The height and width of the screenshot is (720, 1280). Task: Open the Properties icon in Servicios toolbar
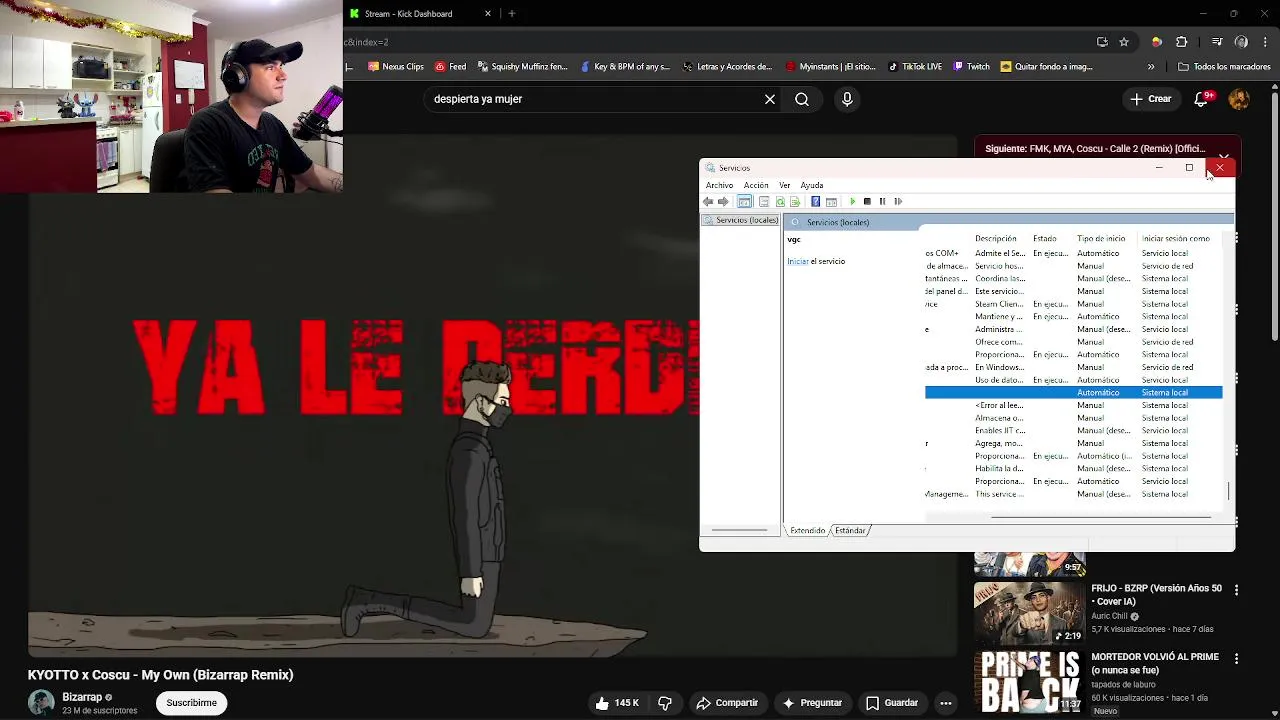click(x=764, y=202)
